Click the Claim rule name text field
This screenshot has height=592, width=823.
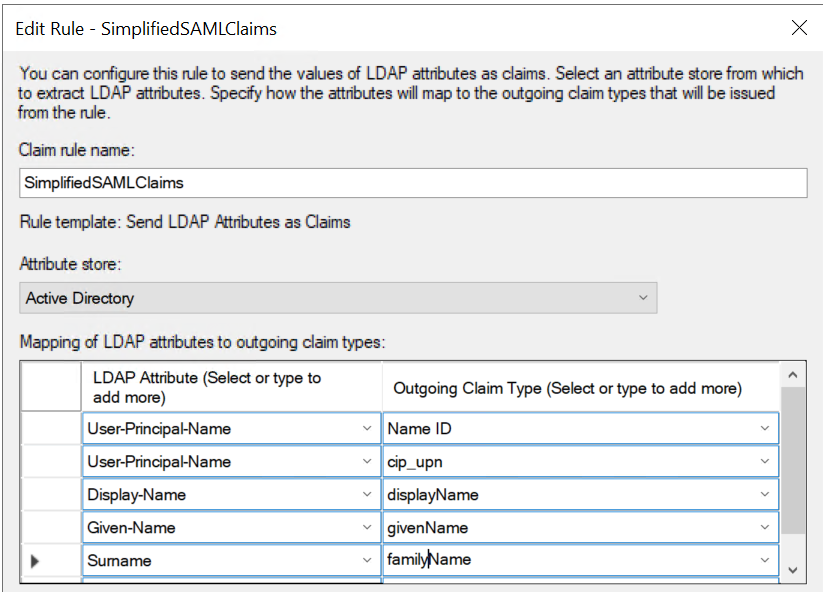point(412,183)
